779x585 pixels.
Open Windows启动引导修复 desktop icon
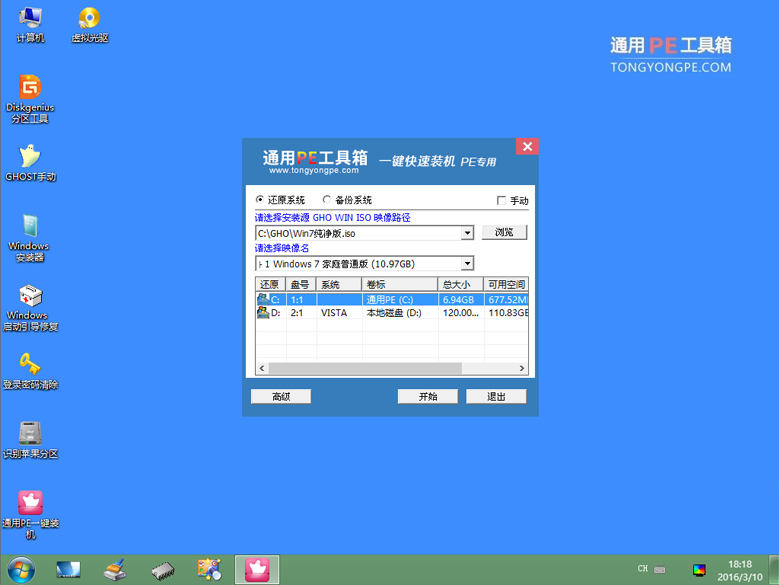pos(30,297)
